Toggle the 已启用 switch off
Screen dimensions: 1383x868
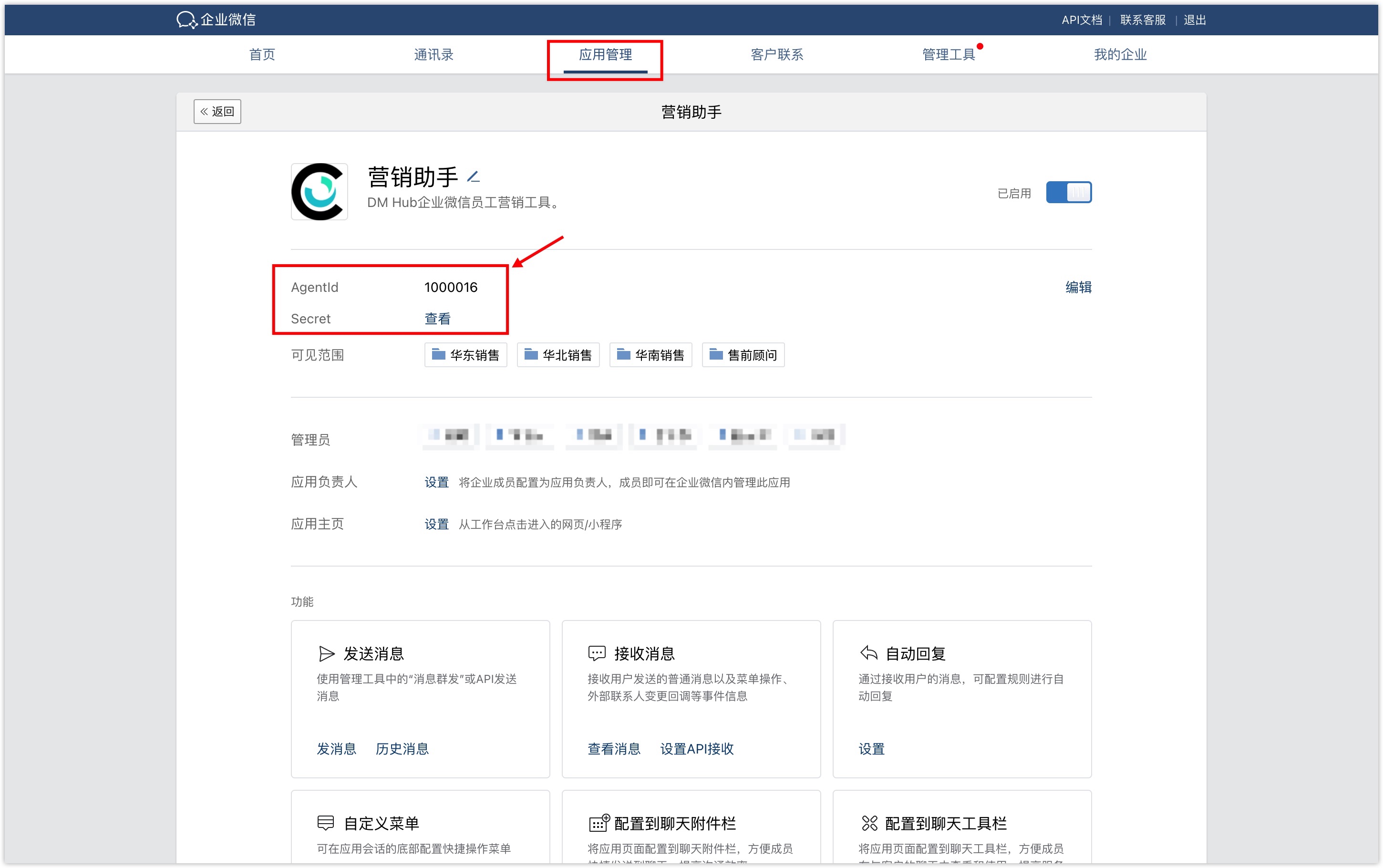1069,192
